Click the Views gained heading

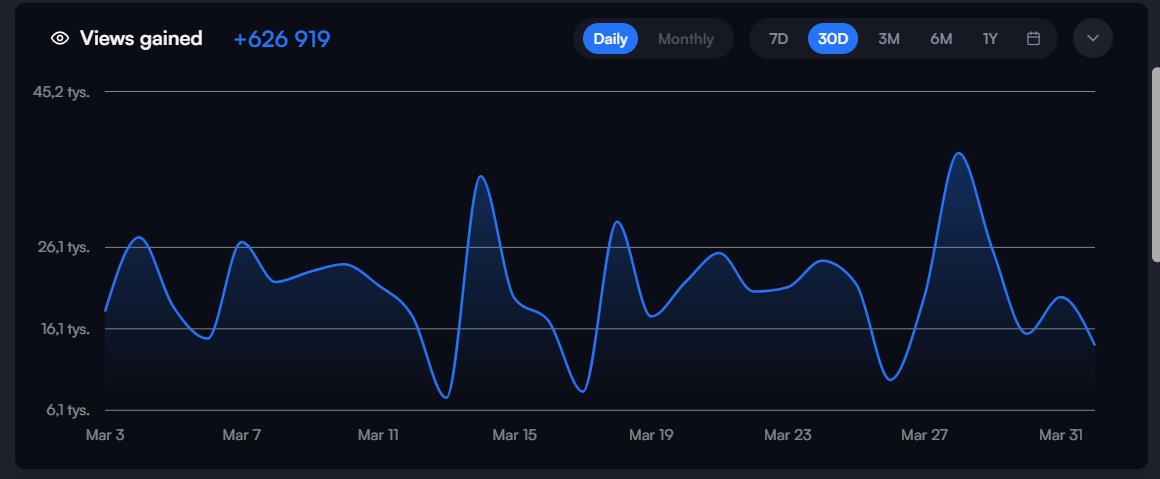(141, 38)
